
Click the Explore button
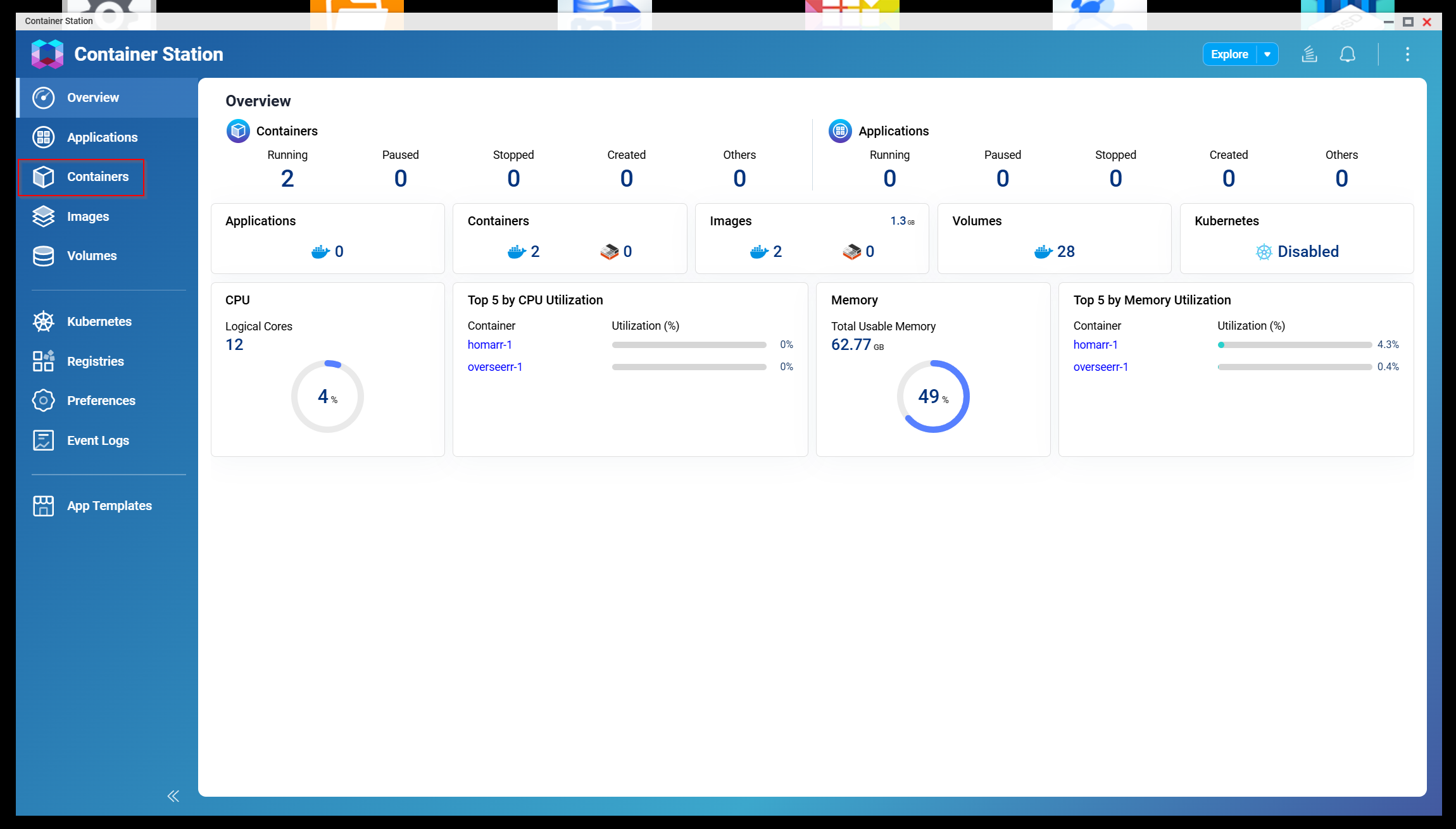tap(1229, 54)
